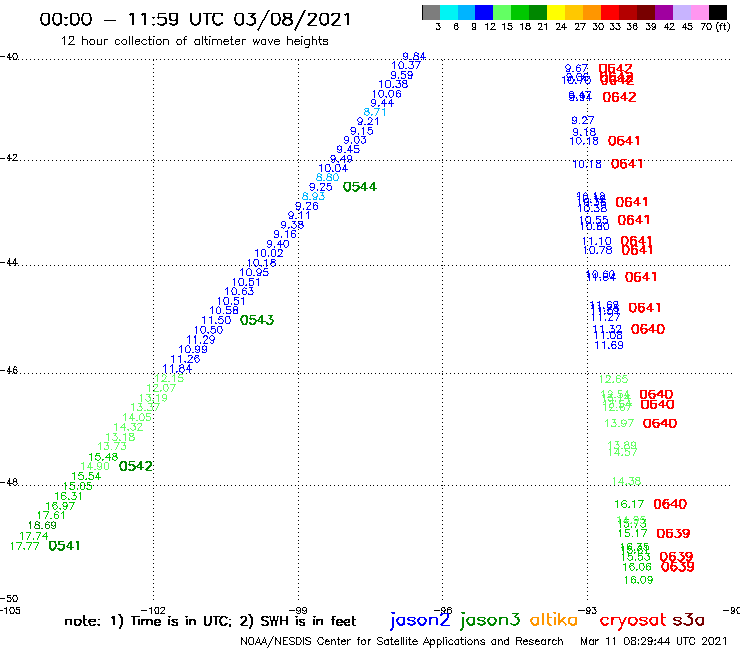Select the '10.95' wave height value
Viewport: 740px width, 650px height.
pos(254,272)
